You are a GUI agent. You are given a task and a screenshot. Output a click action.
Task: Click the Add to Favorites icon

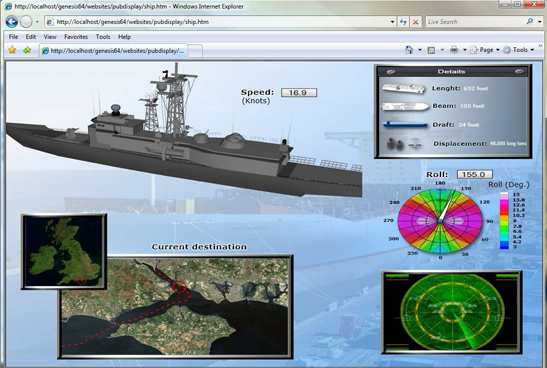[27, 50]
